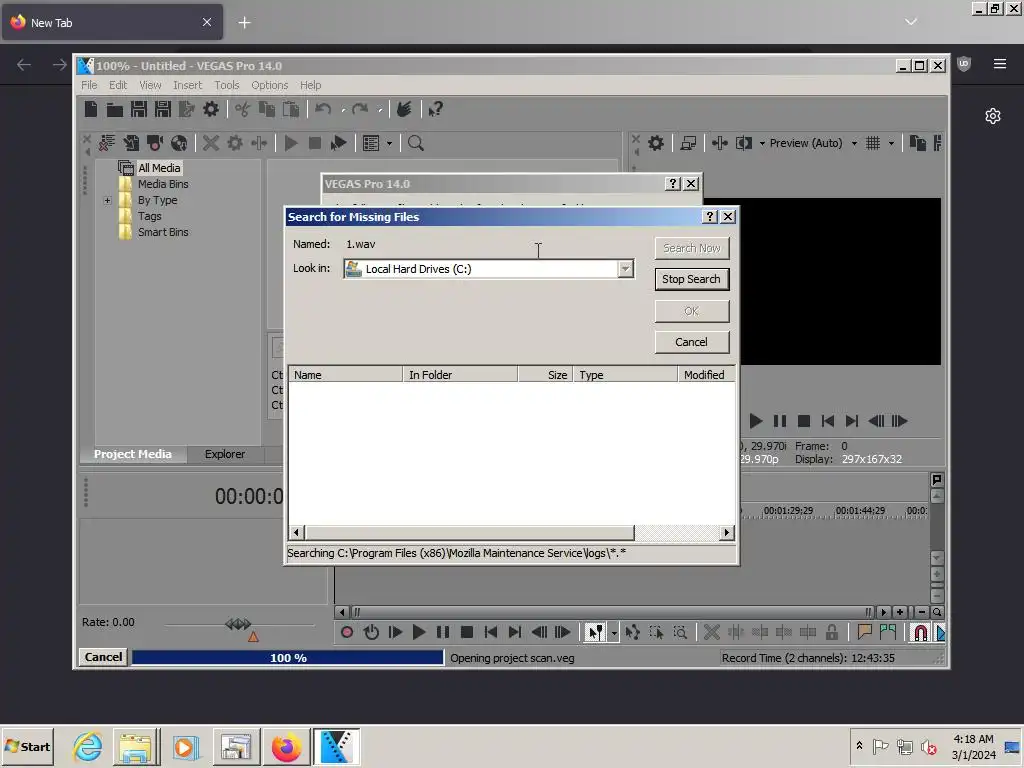Click the Save floppy disk icon

(x=138, y=109)
